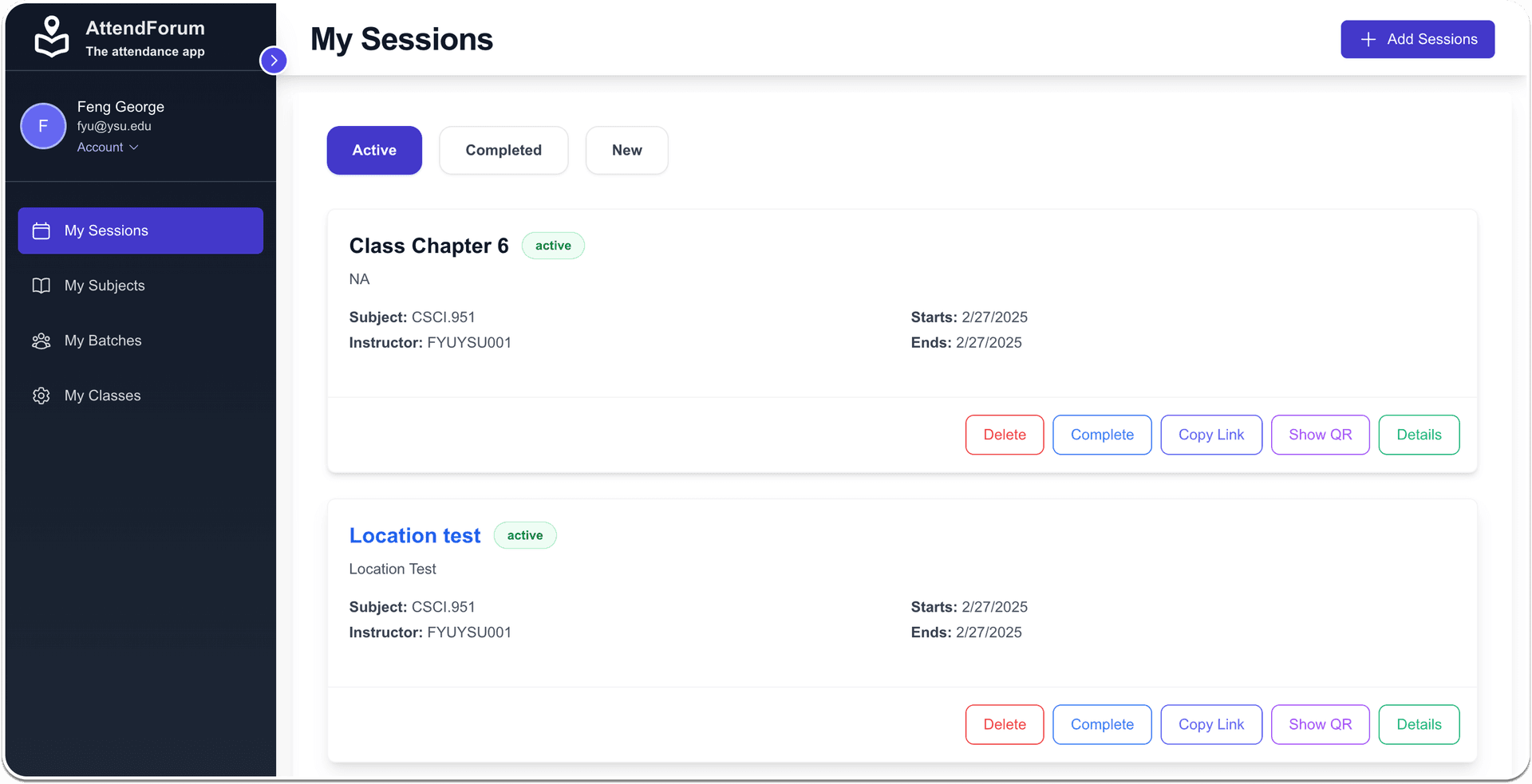Click the plus icon on Add Sessions
The width and height of the screenshot is (1532, 784).
(1368, 39)
